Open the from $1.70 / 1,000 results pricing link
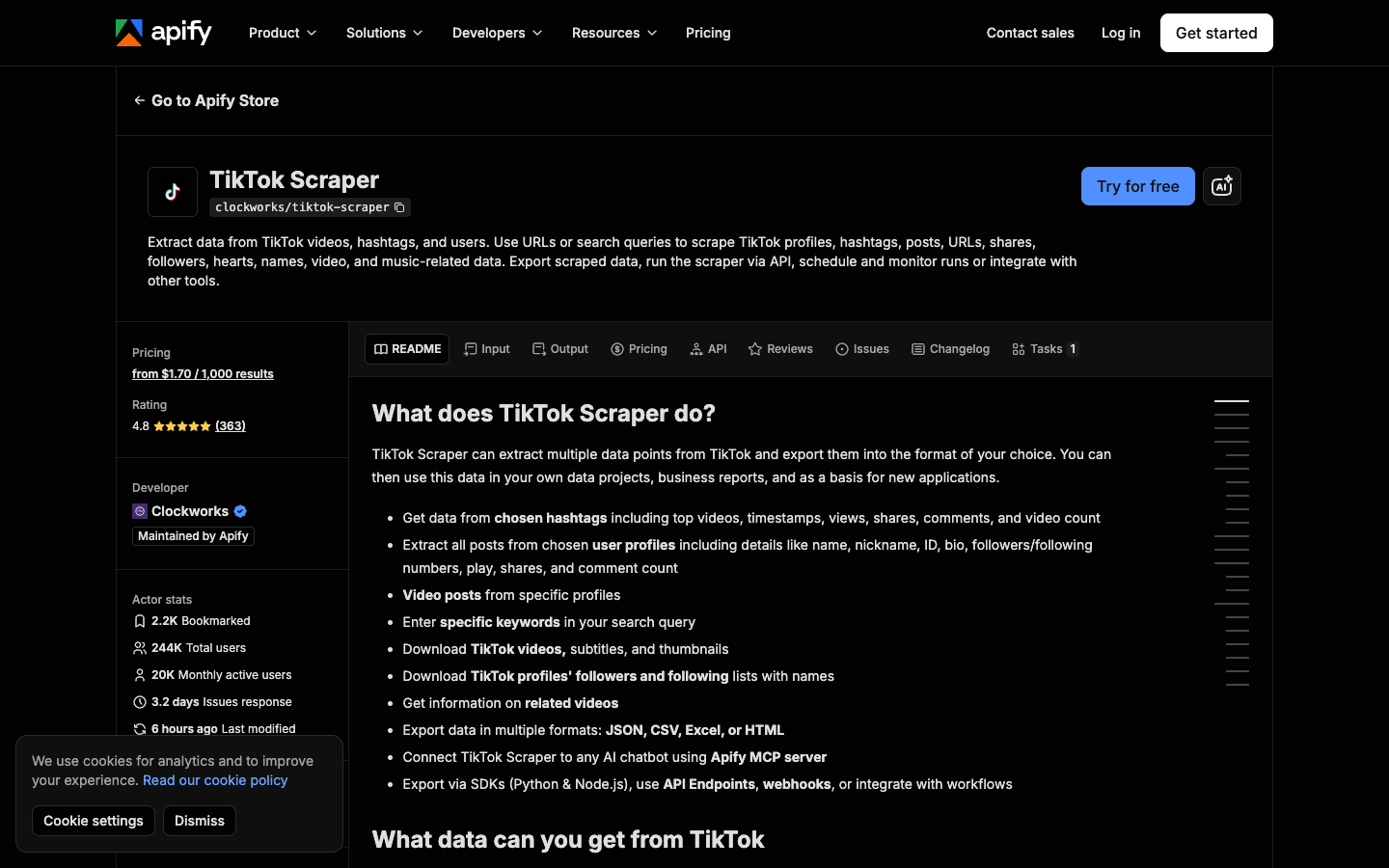The image size is (1389, 868). [x=203, y=374]
